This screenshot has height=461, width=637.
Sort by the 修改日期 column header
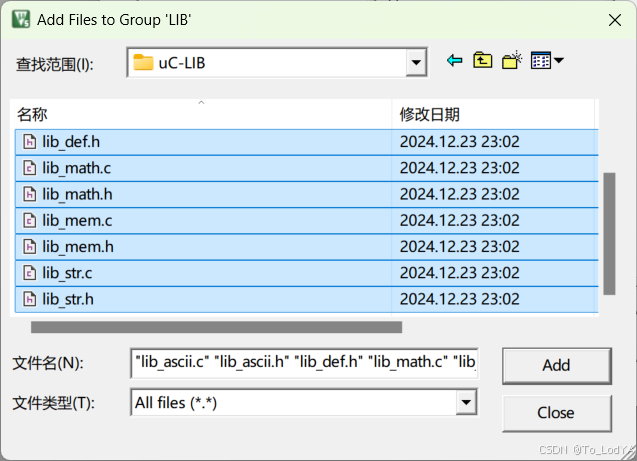click(x=494, y=115)
